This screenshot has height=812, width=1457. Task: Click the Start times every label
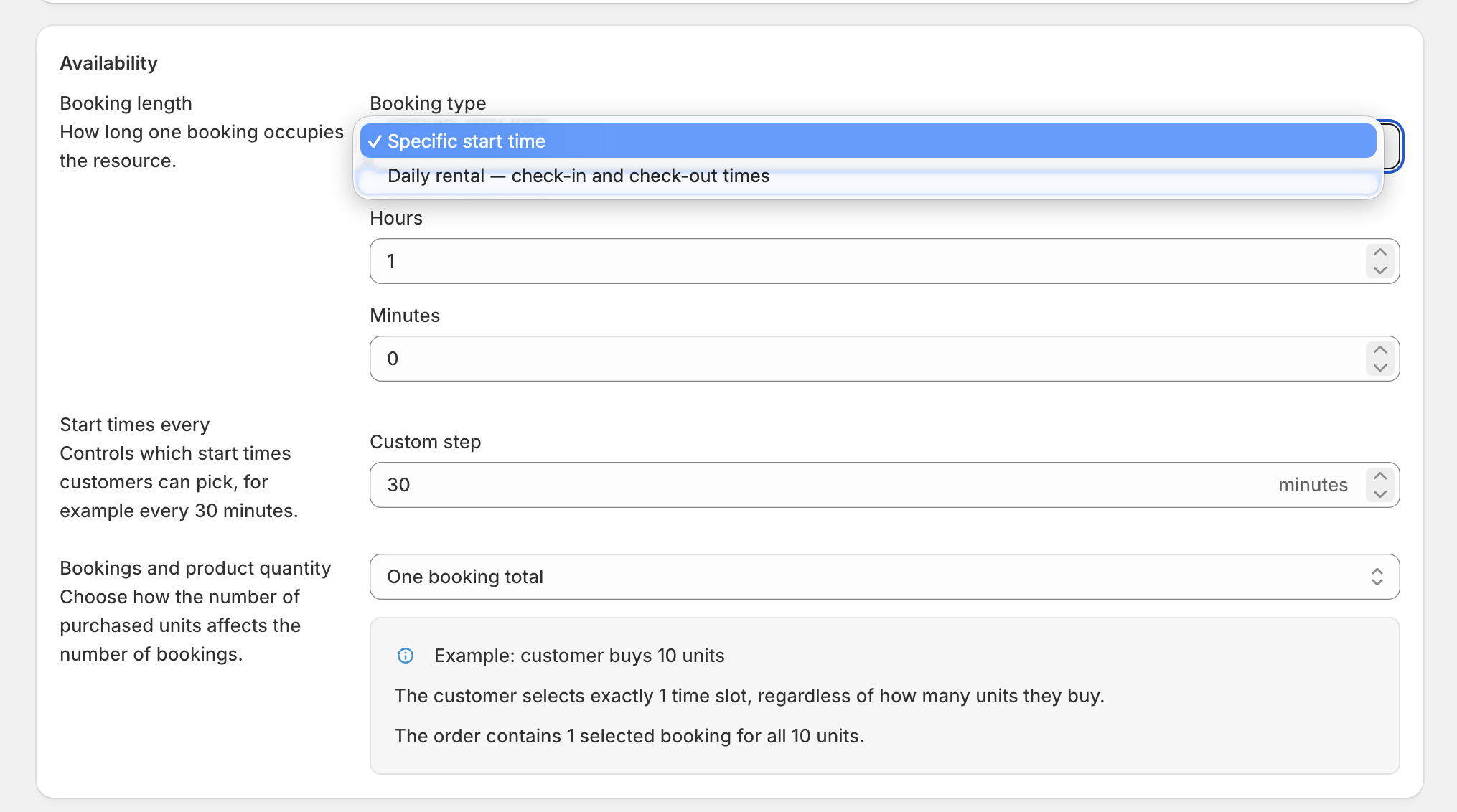point(134,425)
